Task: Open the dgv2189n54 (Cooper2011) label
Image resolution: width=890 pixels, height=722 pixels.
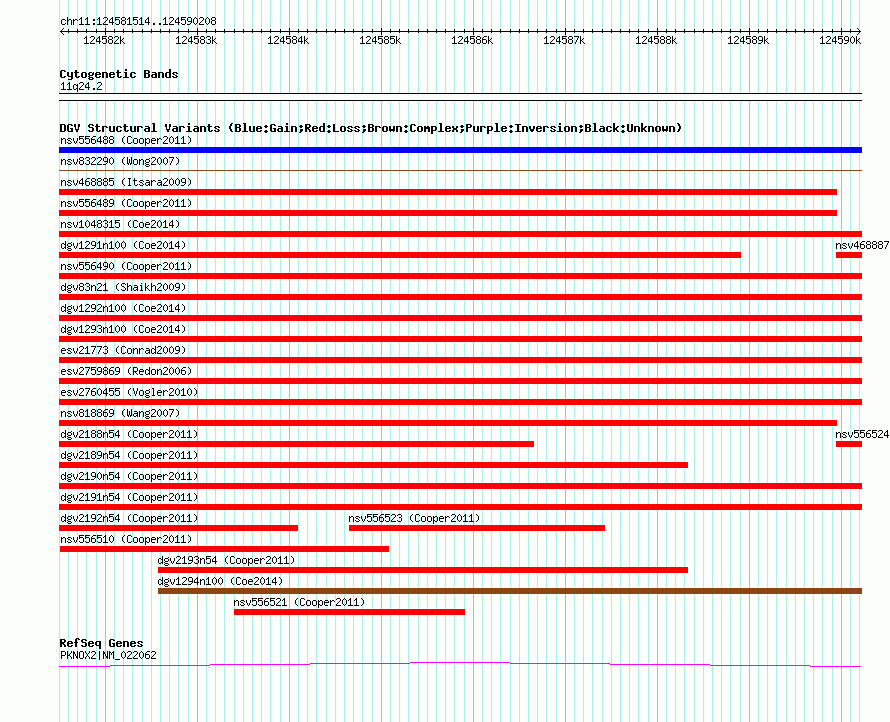Action: (x=129, y=455)
